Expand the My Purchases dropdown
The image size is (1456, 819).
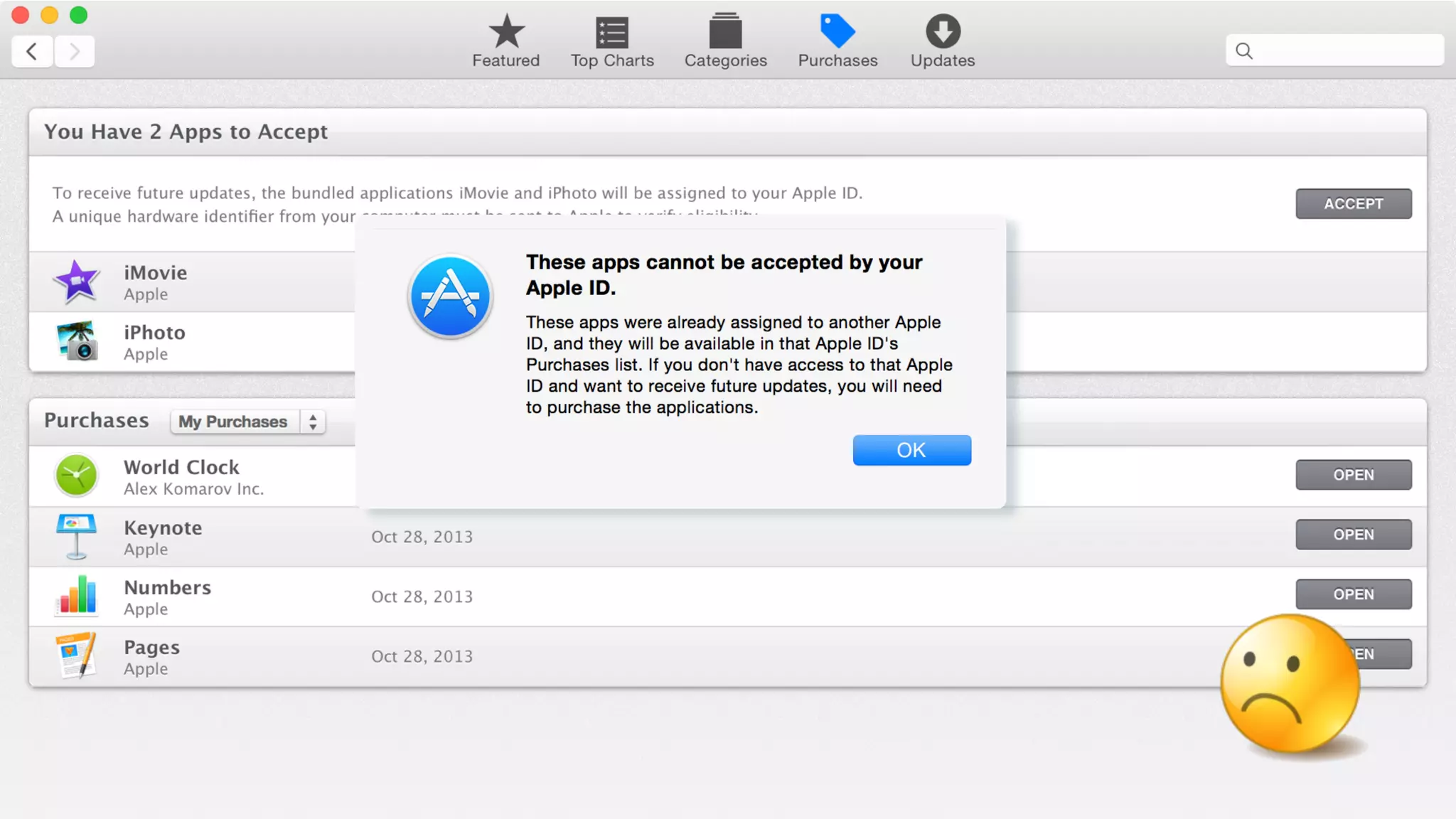click(x=248, y=422)
